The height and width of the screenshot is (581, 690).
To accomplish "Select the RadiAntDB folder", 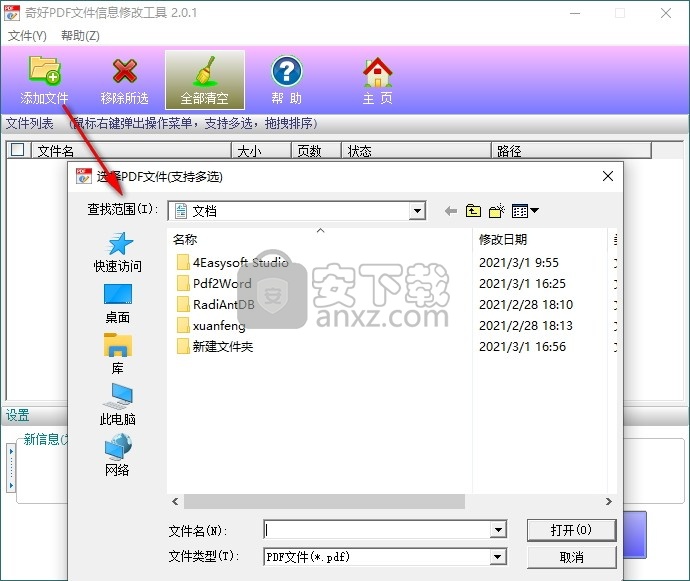I will (x=216, y=305).
